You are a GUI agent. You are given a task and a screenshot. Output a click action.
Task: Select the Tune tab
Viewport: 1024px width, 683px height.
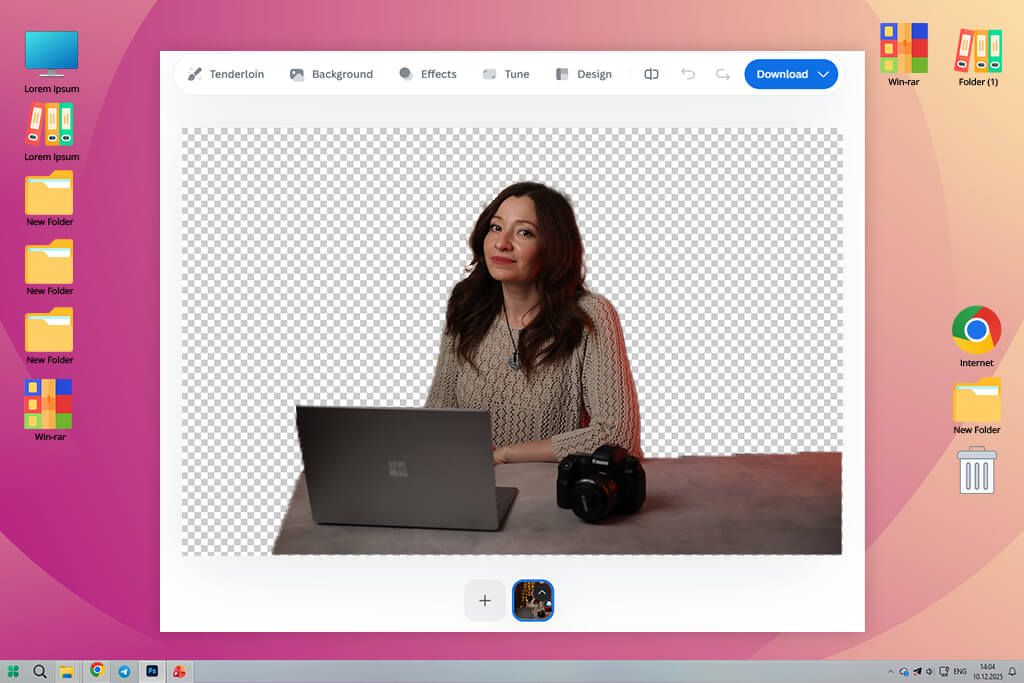pyautogui.click(x=506, y=74)
